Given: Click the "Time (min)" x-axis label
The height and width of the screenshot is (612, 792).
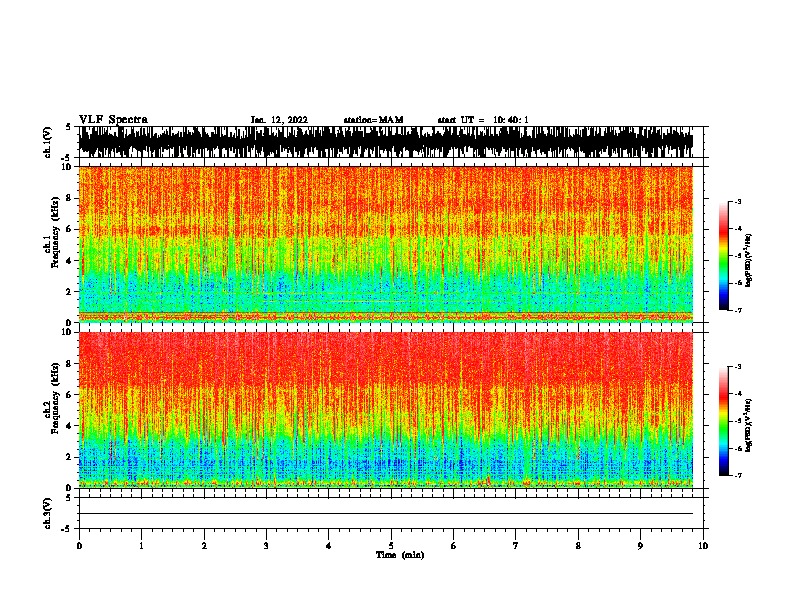Looking at the screenshot, I should pos(400,555).
